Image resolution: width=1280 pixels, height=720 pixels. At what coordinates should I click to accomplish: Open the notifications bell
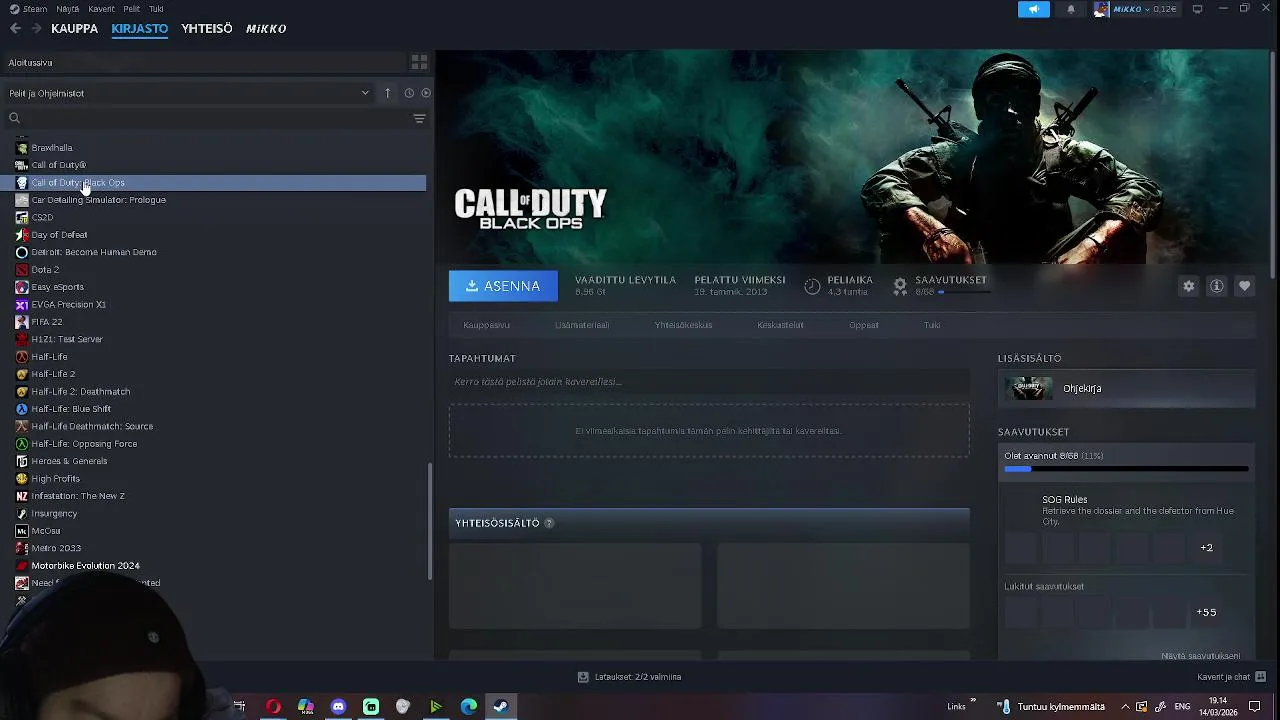pyautogui.click(x=1071, y=9)
